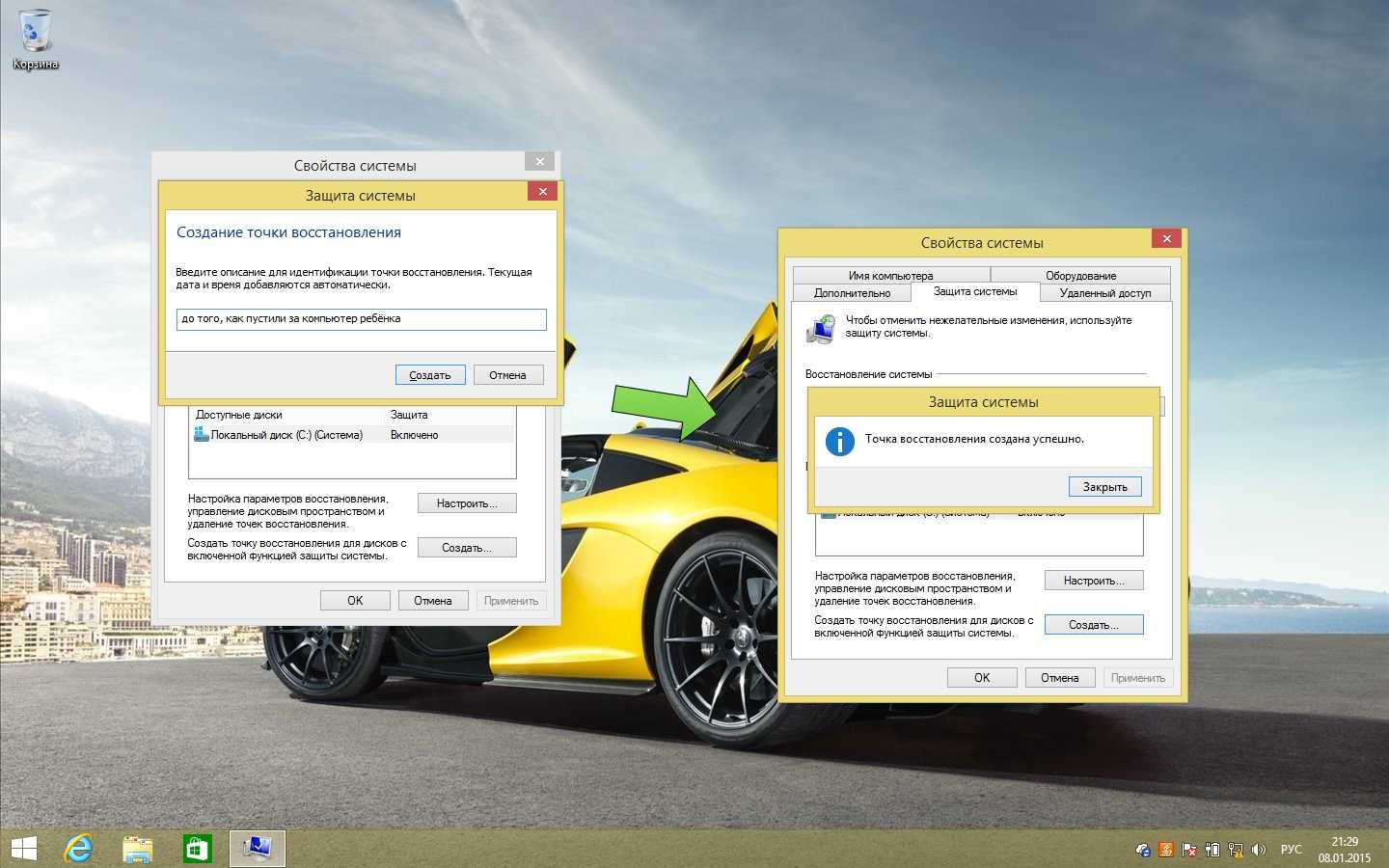Select the System Properties taskbar icon

[258, 849]
